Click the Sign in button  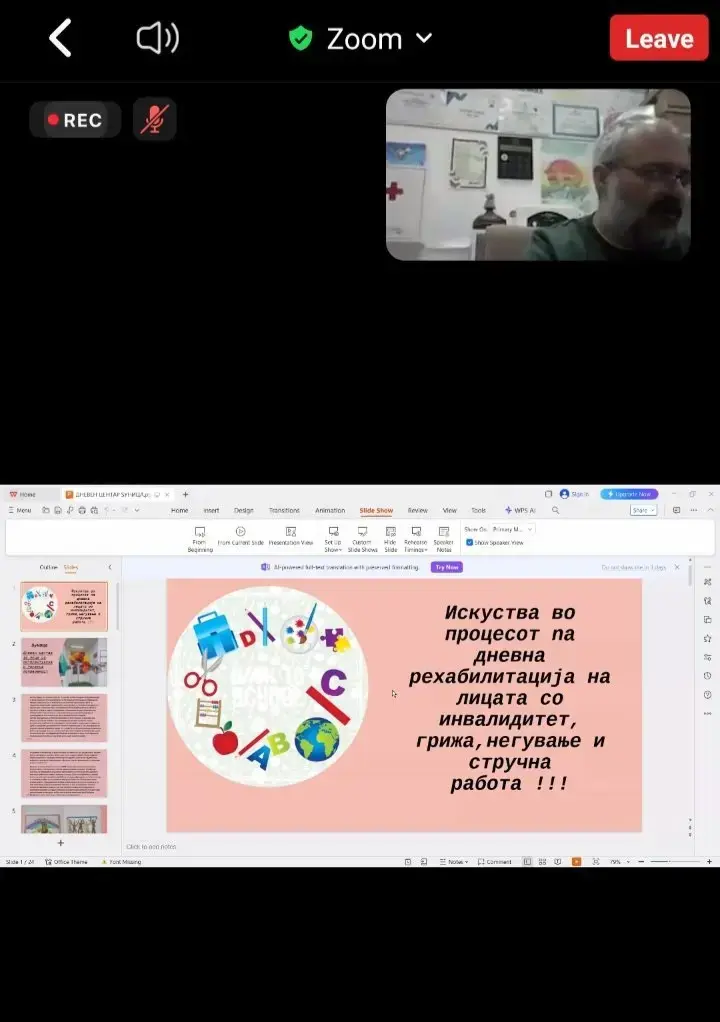pyautogui.click(x=574, y=494)
